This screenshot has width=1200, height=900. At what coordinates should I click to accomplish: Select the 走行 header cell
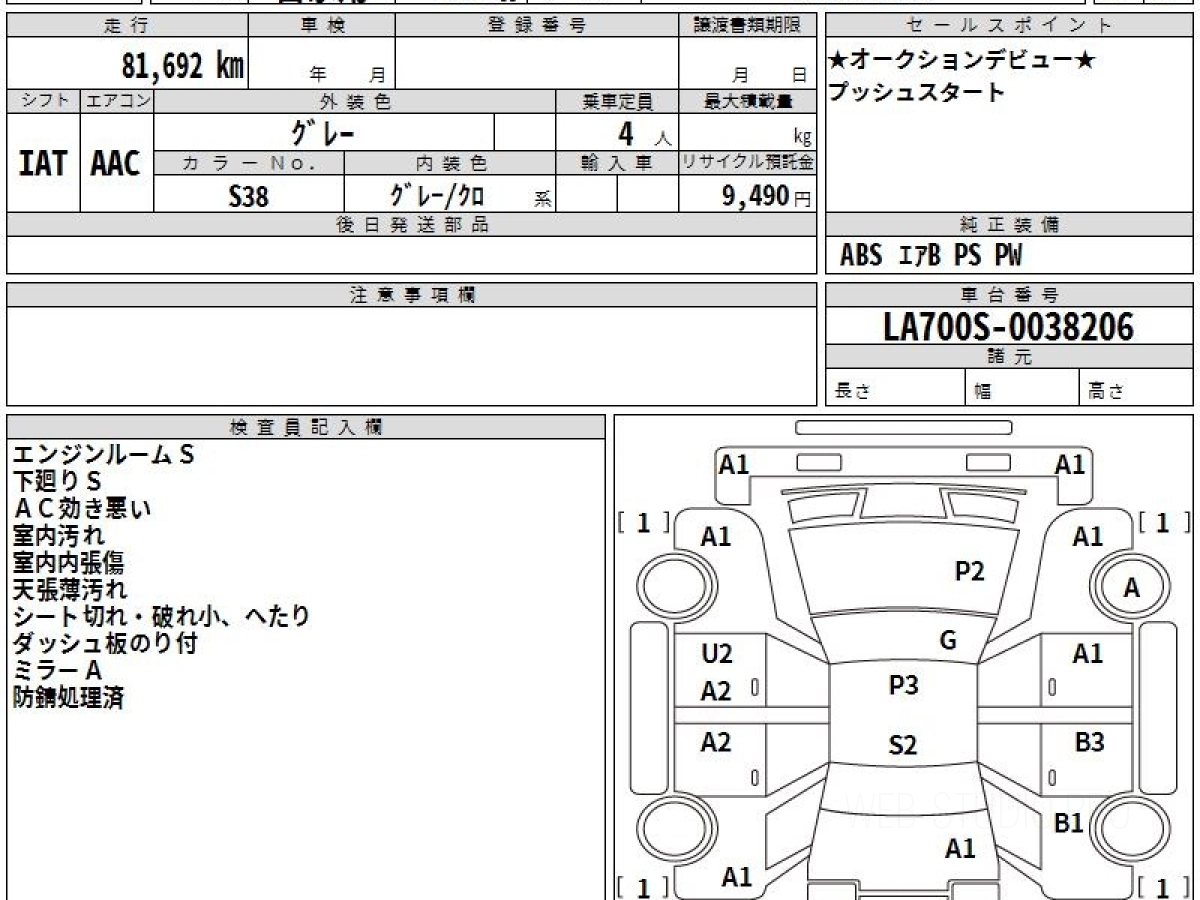[x=126, y=26]
